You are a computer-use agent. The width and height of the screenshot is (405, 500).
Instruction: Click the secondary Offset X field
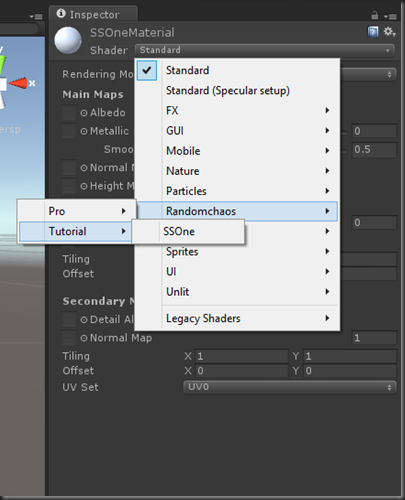[241, 371]
